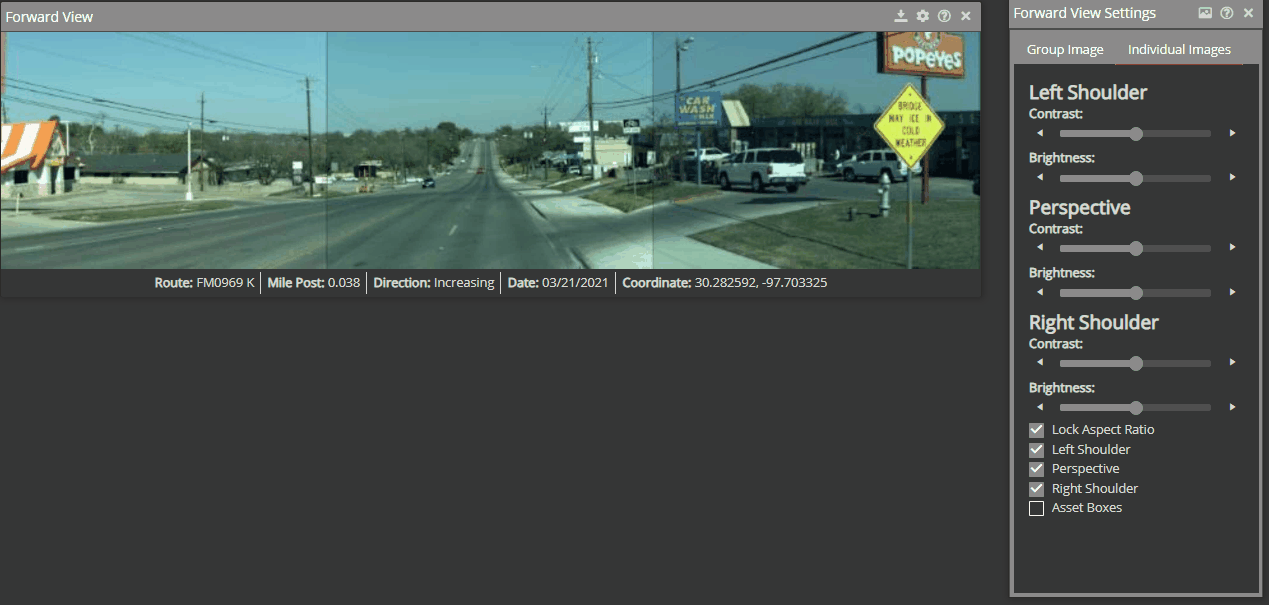Disable the Right Shoulder image checkbox
This screenshot has height=605, width=1269.
point(1036,489)
